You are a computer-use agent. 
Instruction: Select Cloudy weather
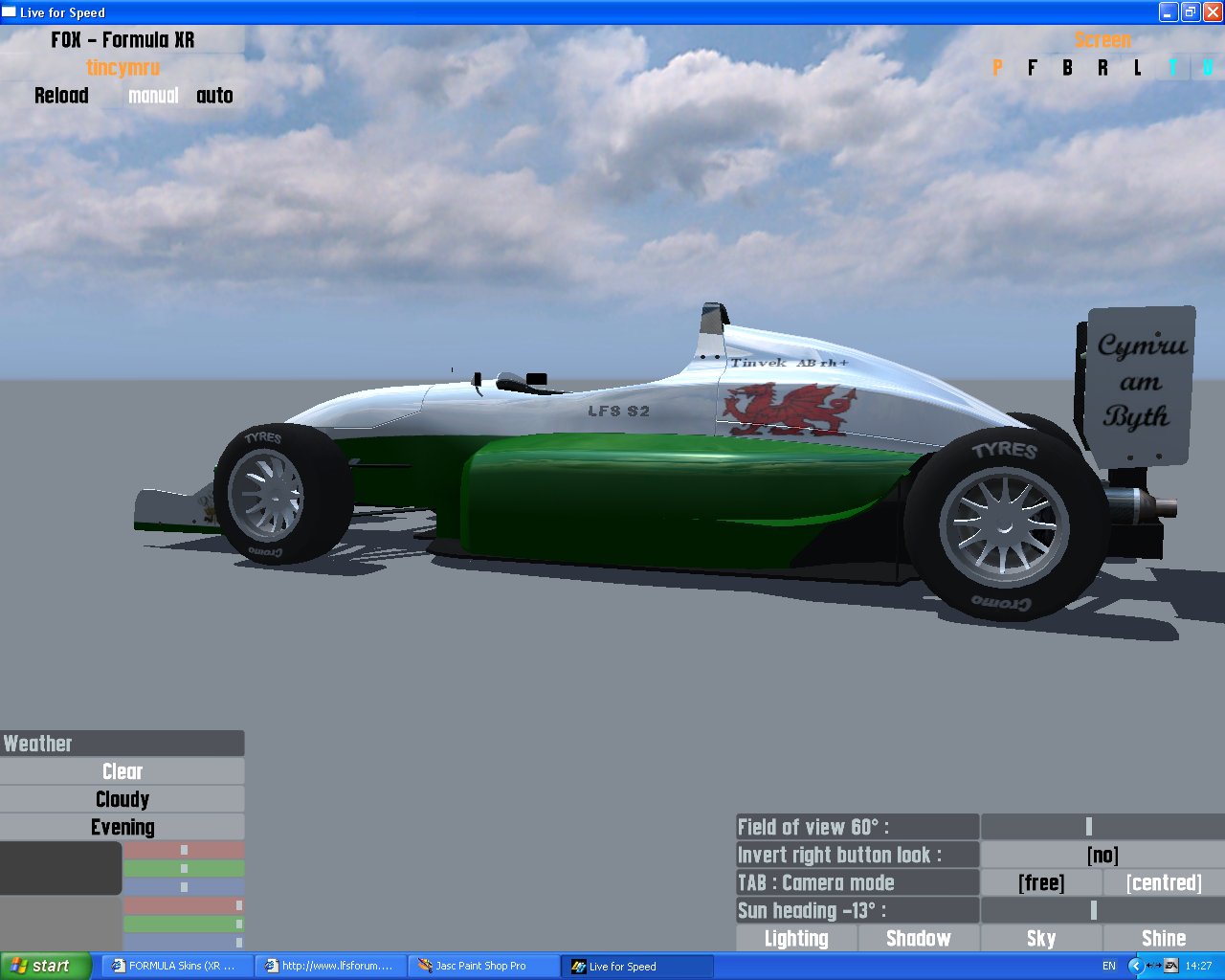point(122,799)
